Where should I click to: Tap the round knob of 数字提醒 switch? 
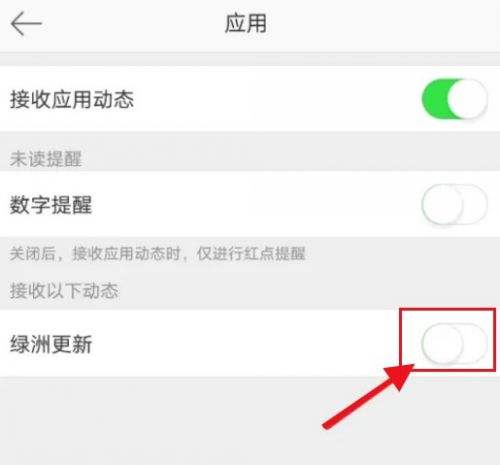pos(442,204)
